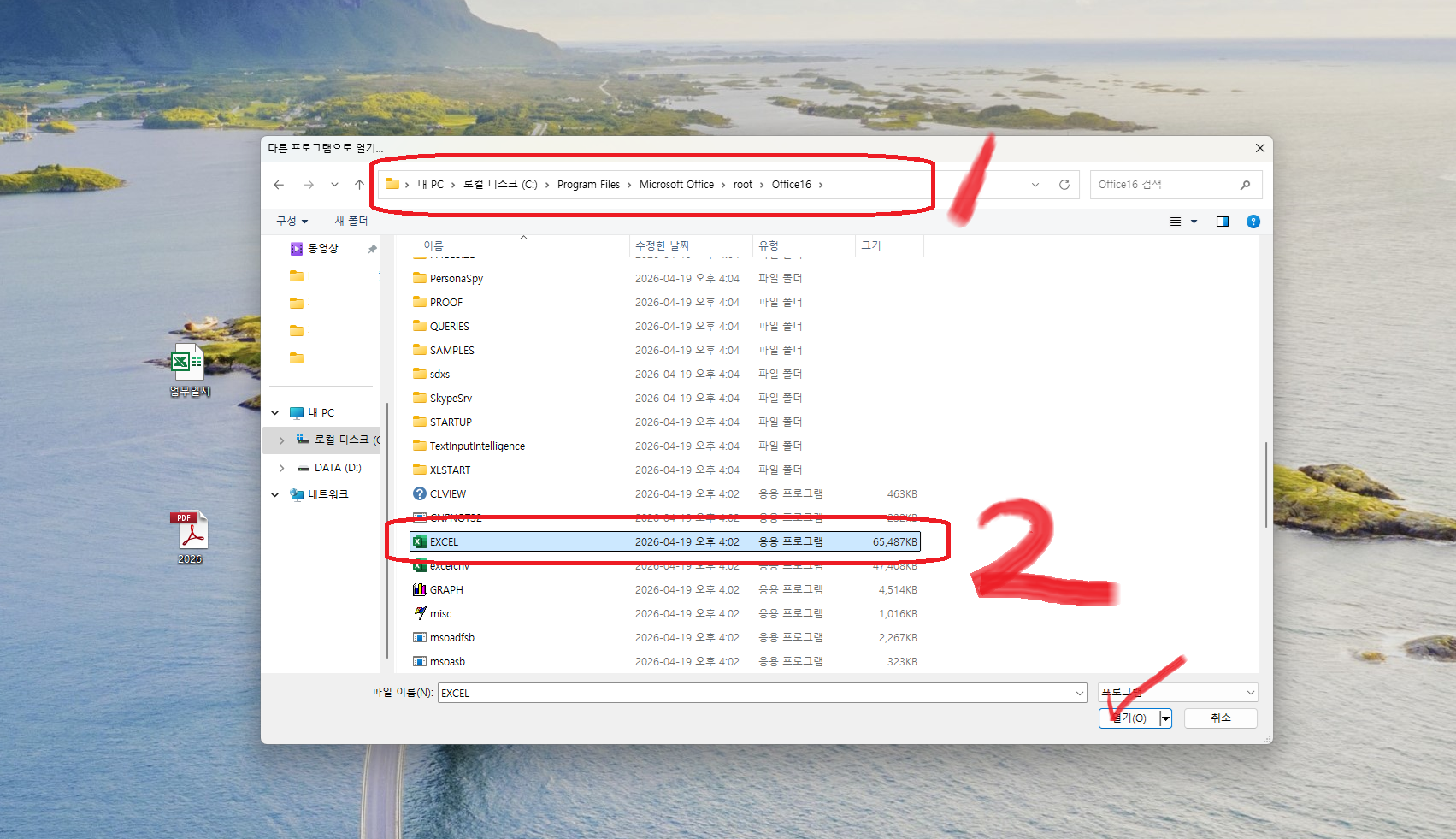Click the file list vertical scrollbar

1265,485
